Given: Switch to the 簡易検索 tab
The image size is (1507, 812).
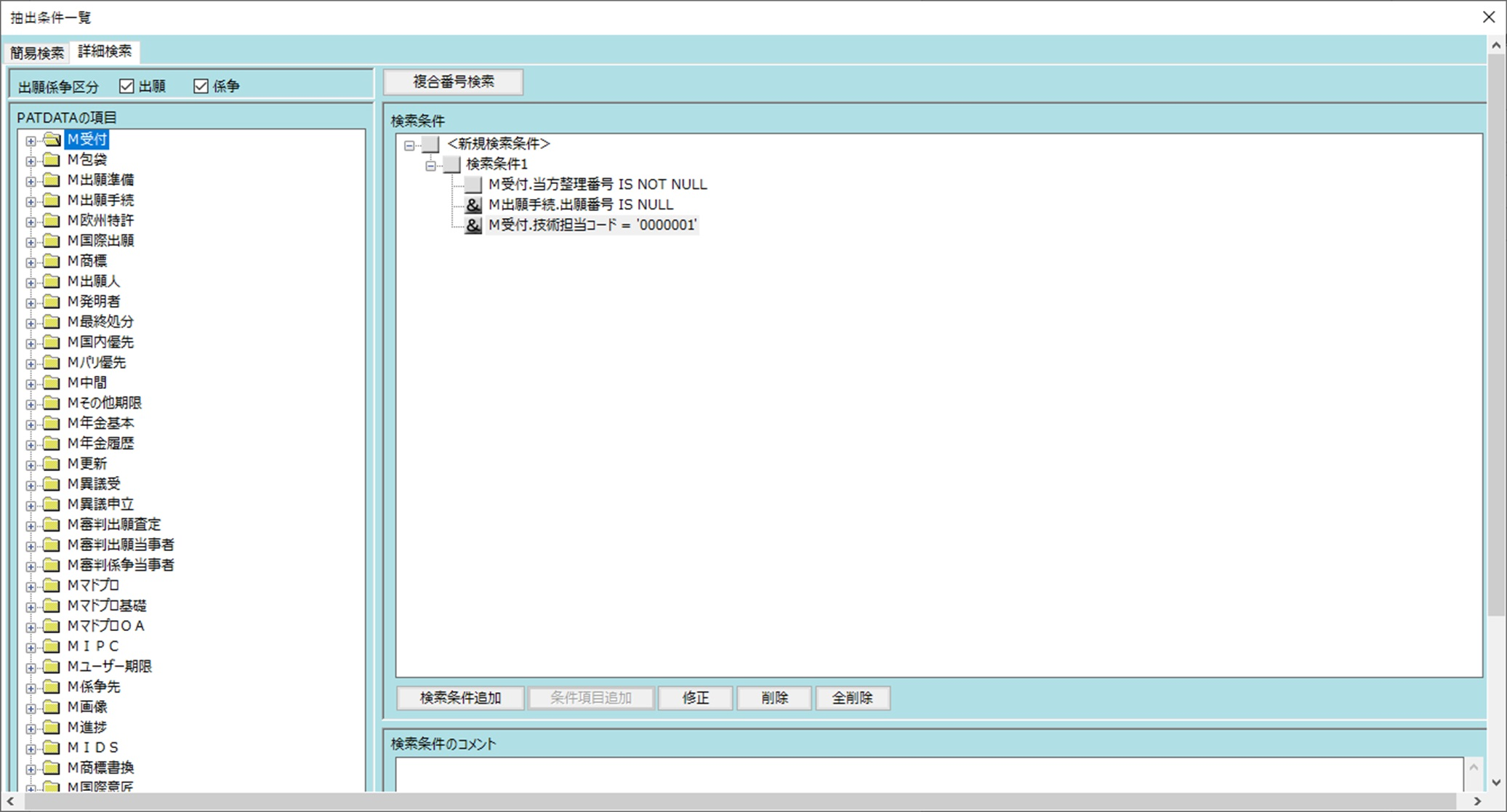Looking at the screenshot, I should tap(36, 52).
